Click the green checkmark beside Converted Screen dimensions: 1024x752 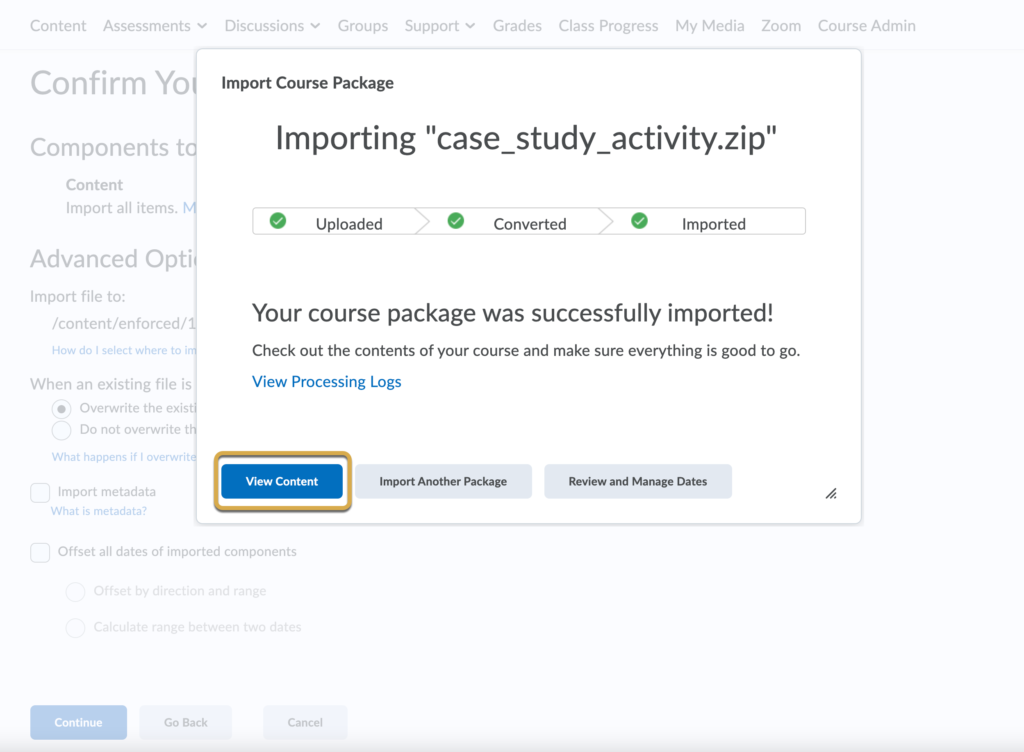(456, 221)
